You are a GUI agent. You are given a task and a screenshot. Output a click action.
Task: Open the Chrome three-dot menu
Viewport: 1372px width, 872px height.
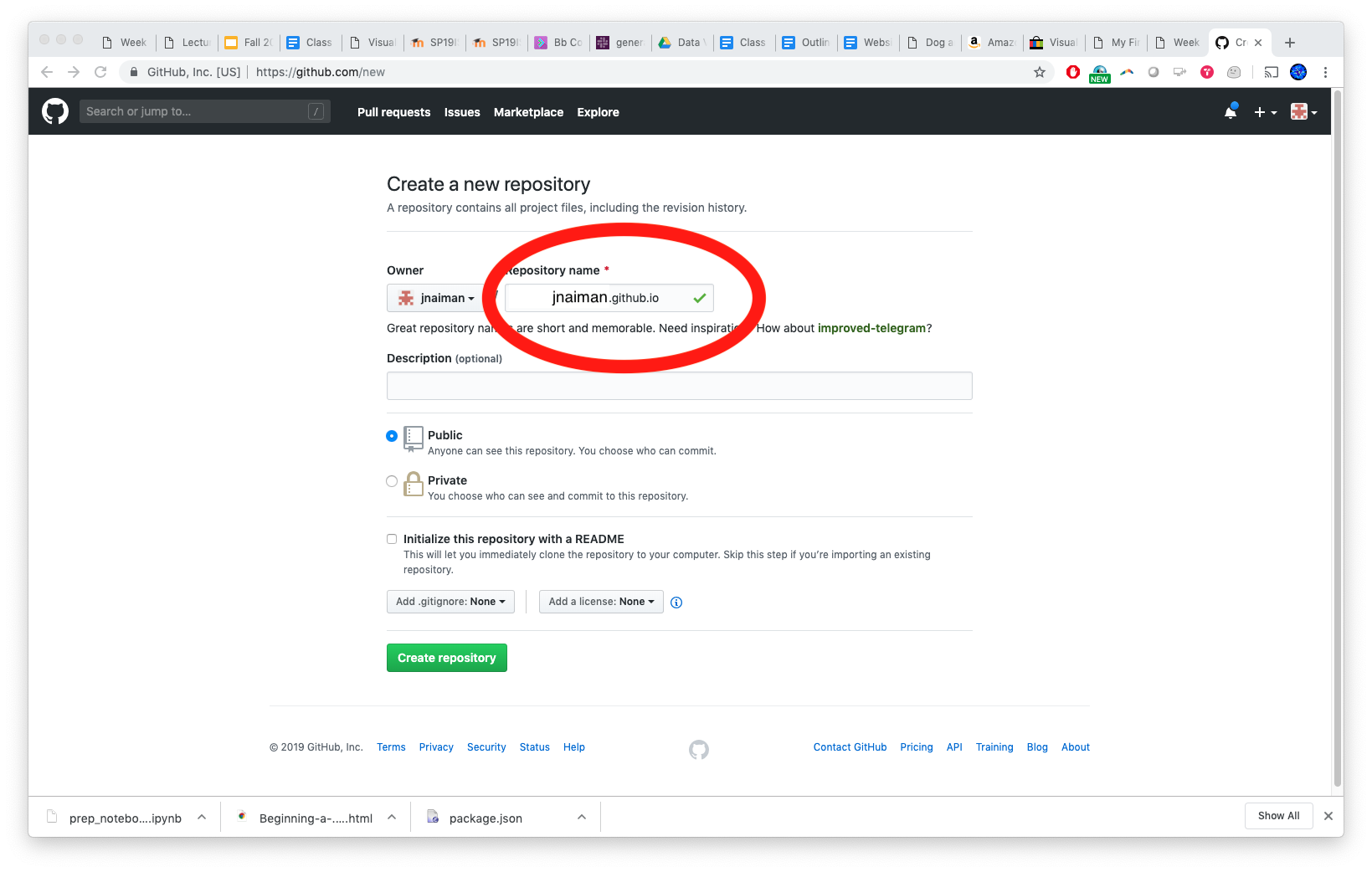[x=1325, y=72]
